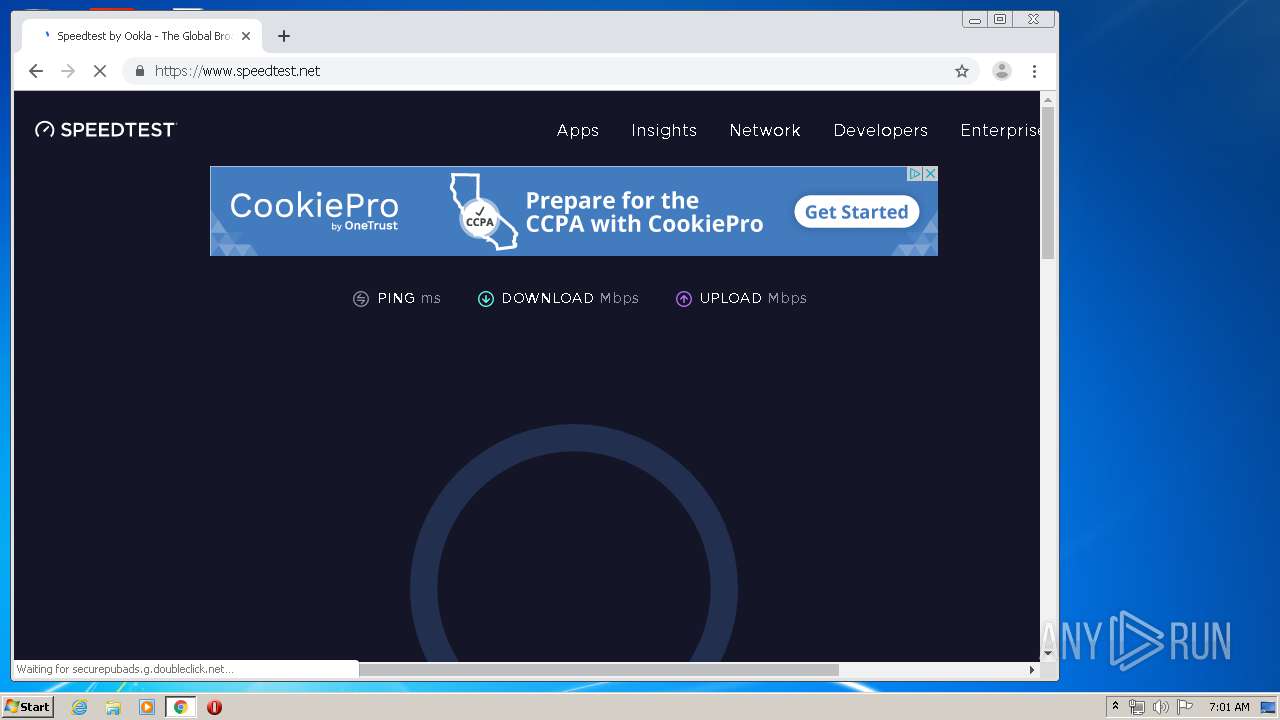The width and height of the screenshot is (1280, 720).
Task: Minimize the Chrome window
Action: point(975,19)
